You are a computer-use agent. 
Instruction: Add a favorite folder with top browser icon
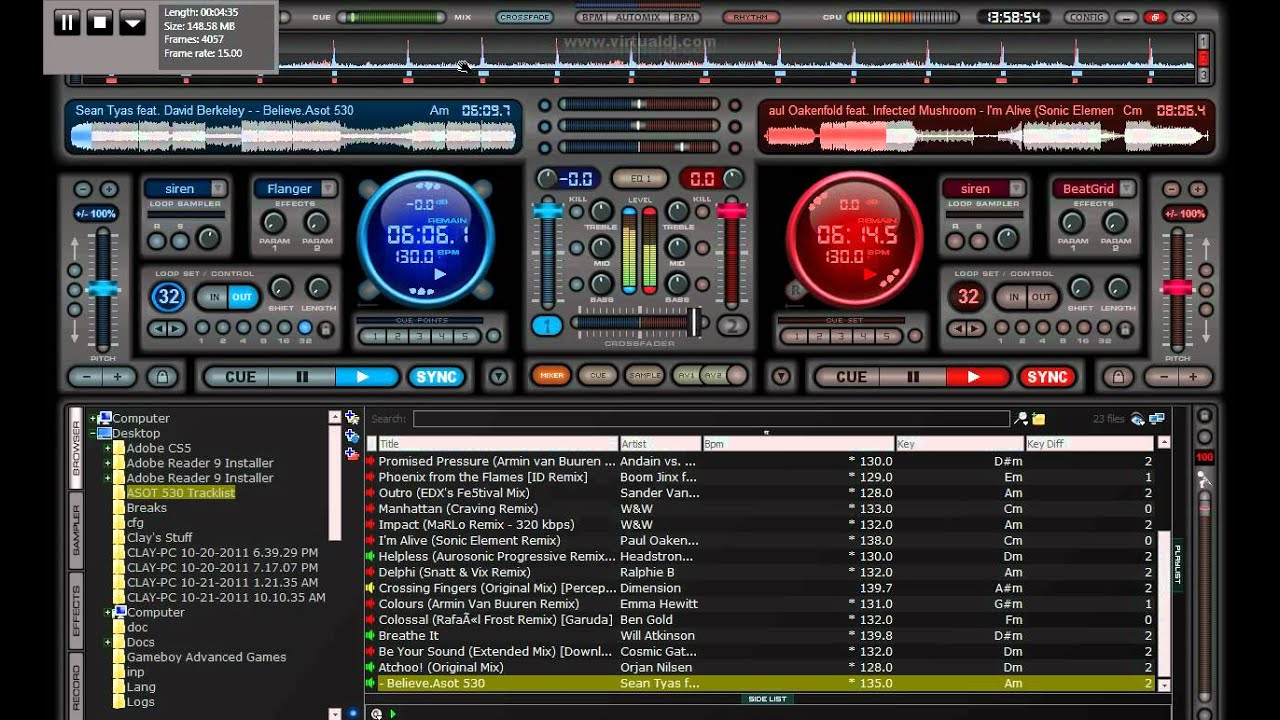[x=352, y=418]
